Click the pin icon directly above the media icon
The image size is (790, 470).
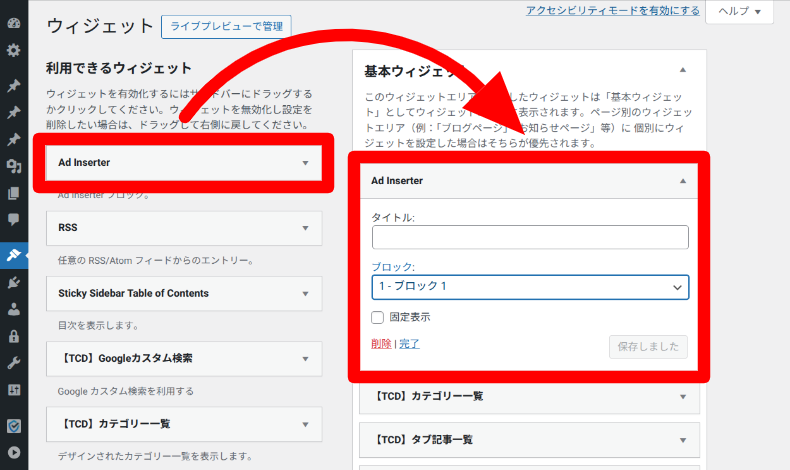tap(14, 139)
